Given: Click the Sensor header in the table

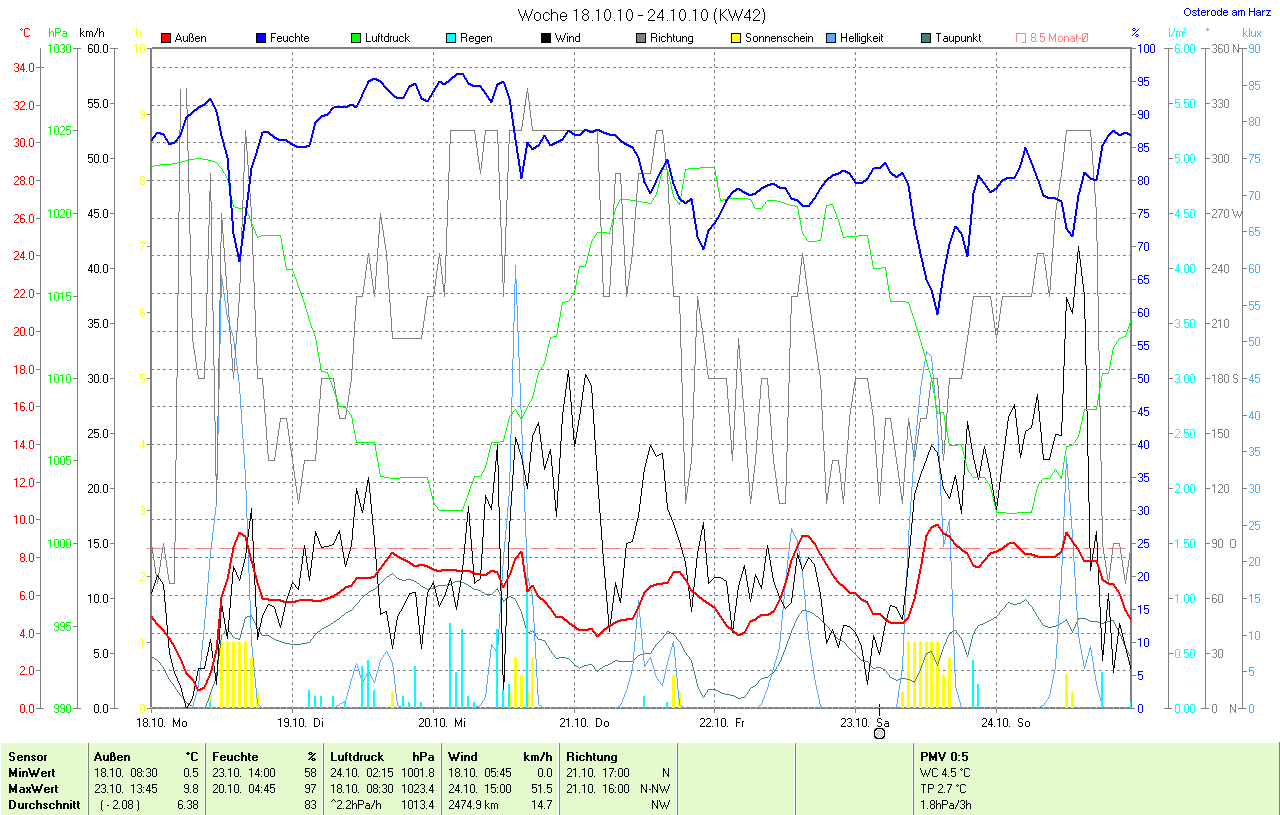Looking at the screenshot, I should point(27,757).
